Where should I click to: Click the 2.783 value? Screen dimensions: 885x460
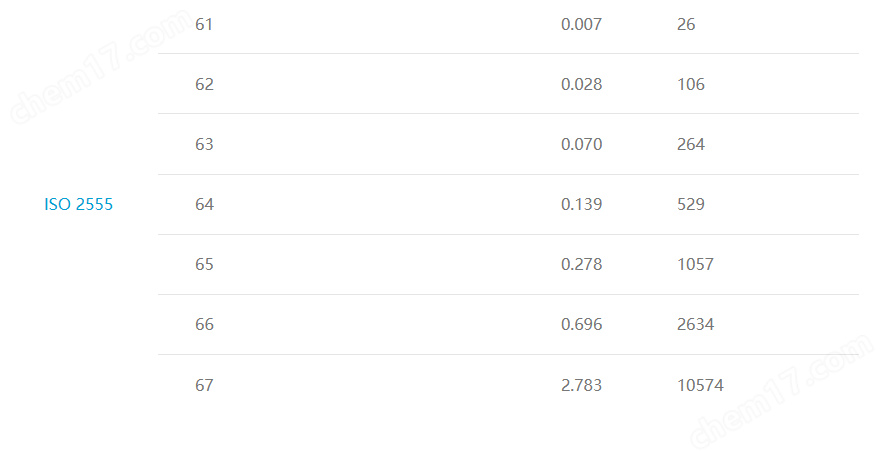coord(581,385)
